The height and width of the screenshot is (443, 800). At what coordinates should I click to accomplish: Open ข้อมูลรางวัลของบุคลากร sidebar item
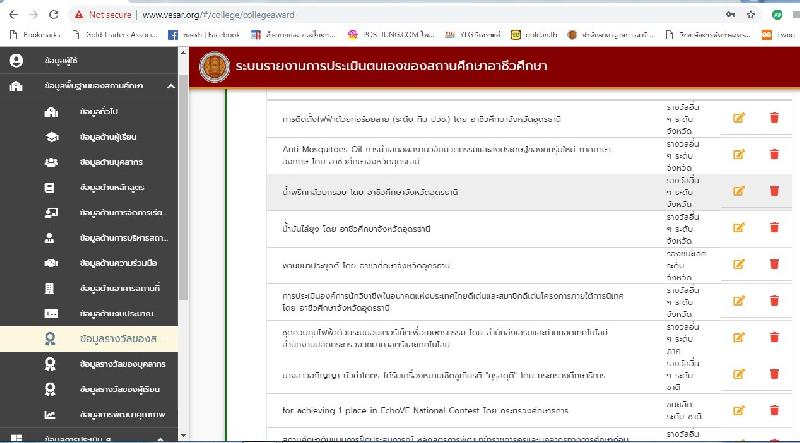click(89, 364)
